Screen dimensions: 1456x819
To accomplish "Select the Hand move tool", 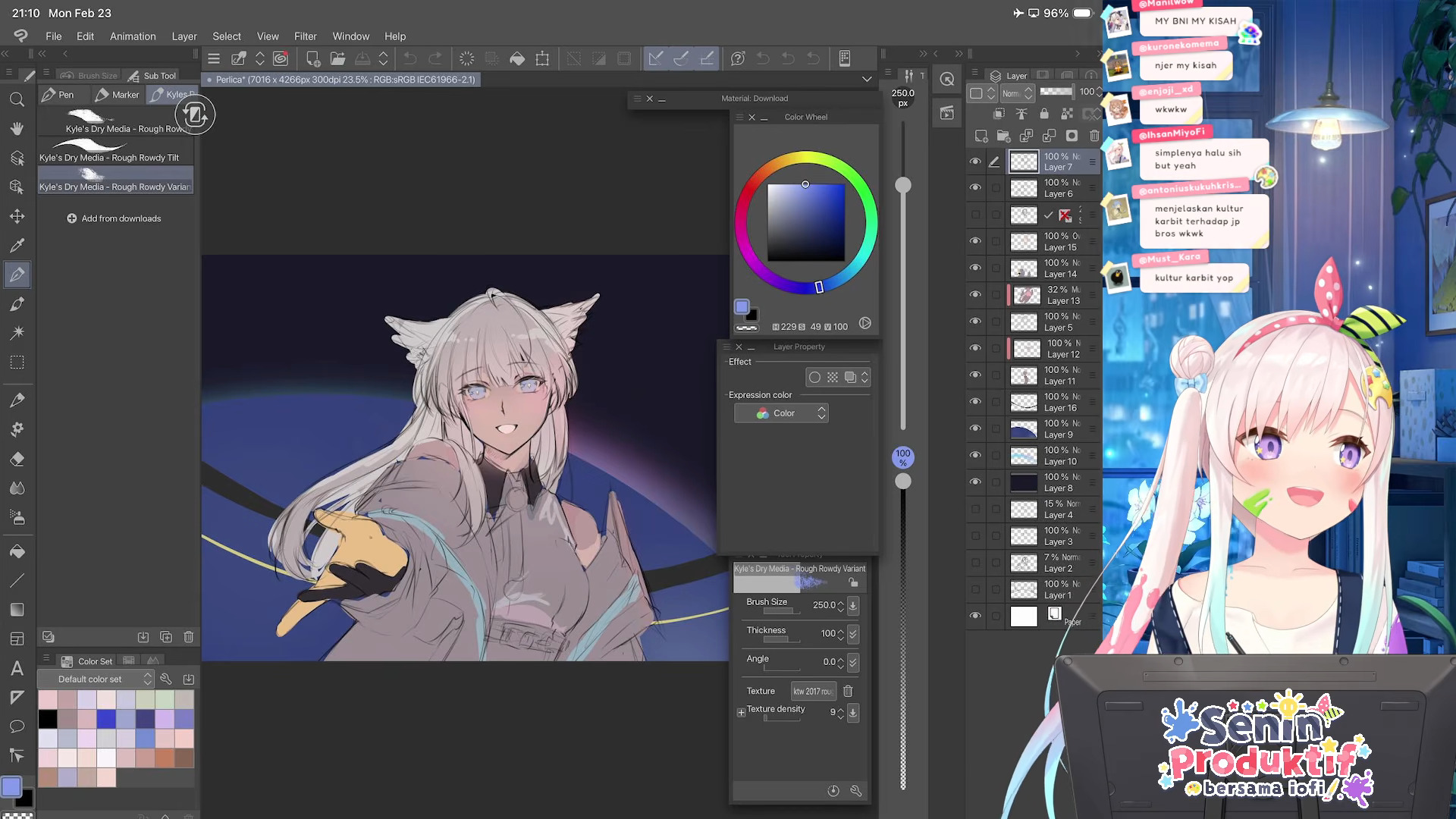I will coord(17,128).
